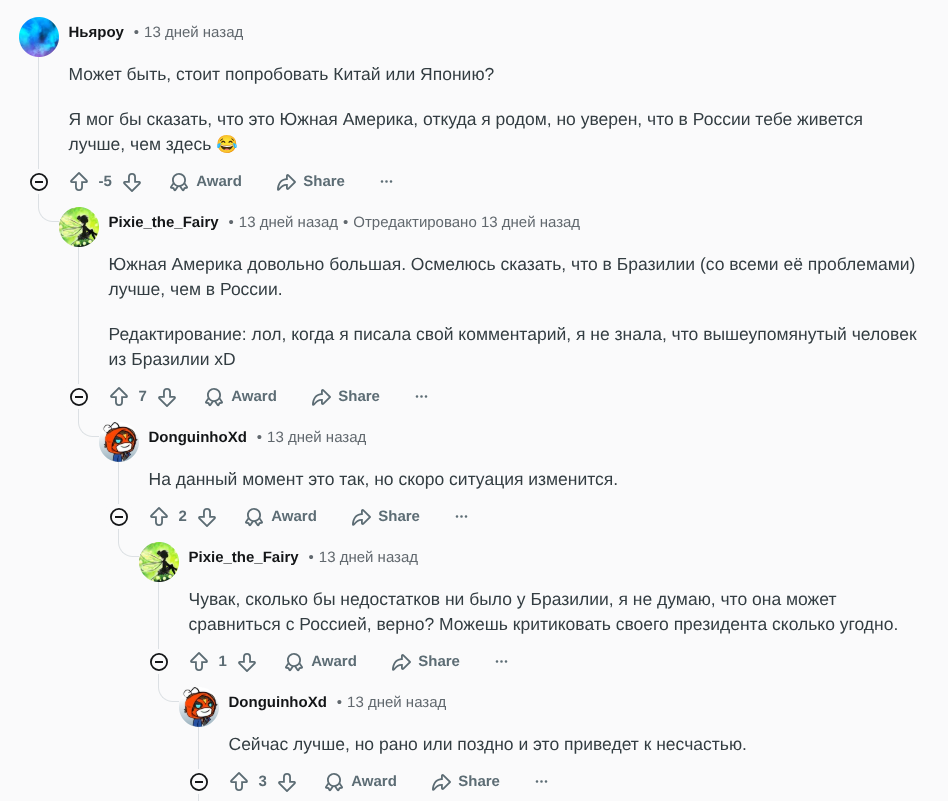Click Ньяроу's blue profile avatar
This screenshot has height=801, width=948.
coord(39,37)
